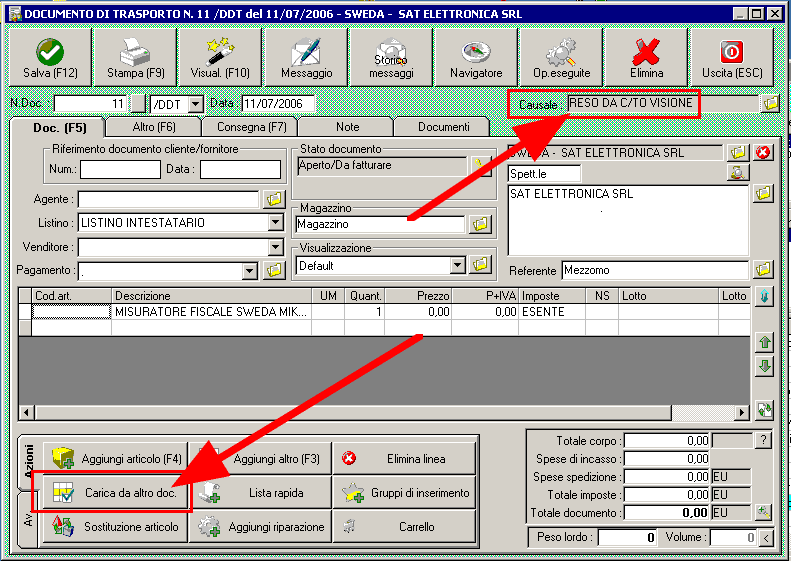Save the document with Salva (F12)

(x=50, y=57)
